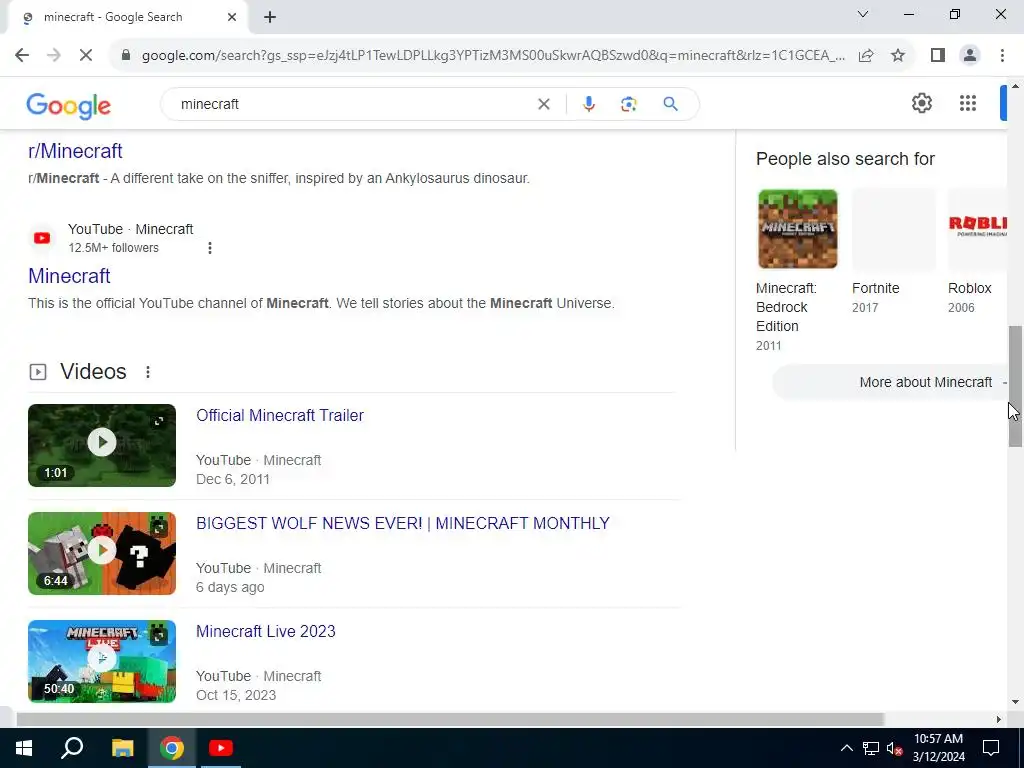Play the Minecraft Live 2023 thumbnail
This screenshot has height=768, width=1024.
[x=102, y=661]
